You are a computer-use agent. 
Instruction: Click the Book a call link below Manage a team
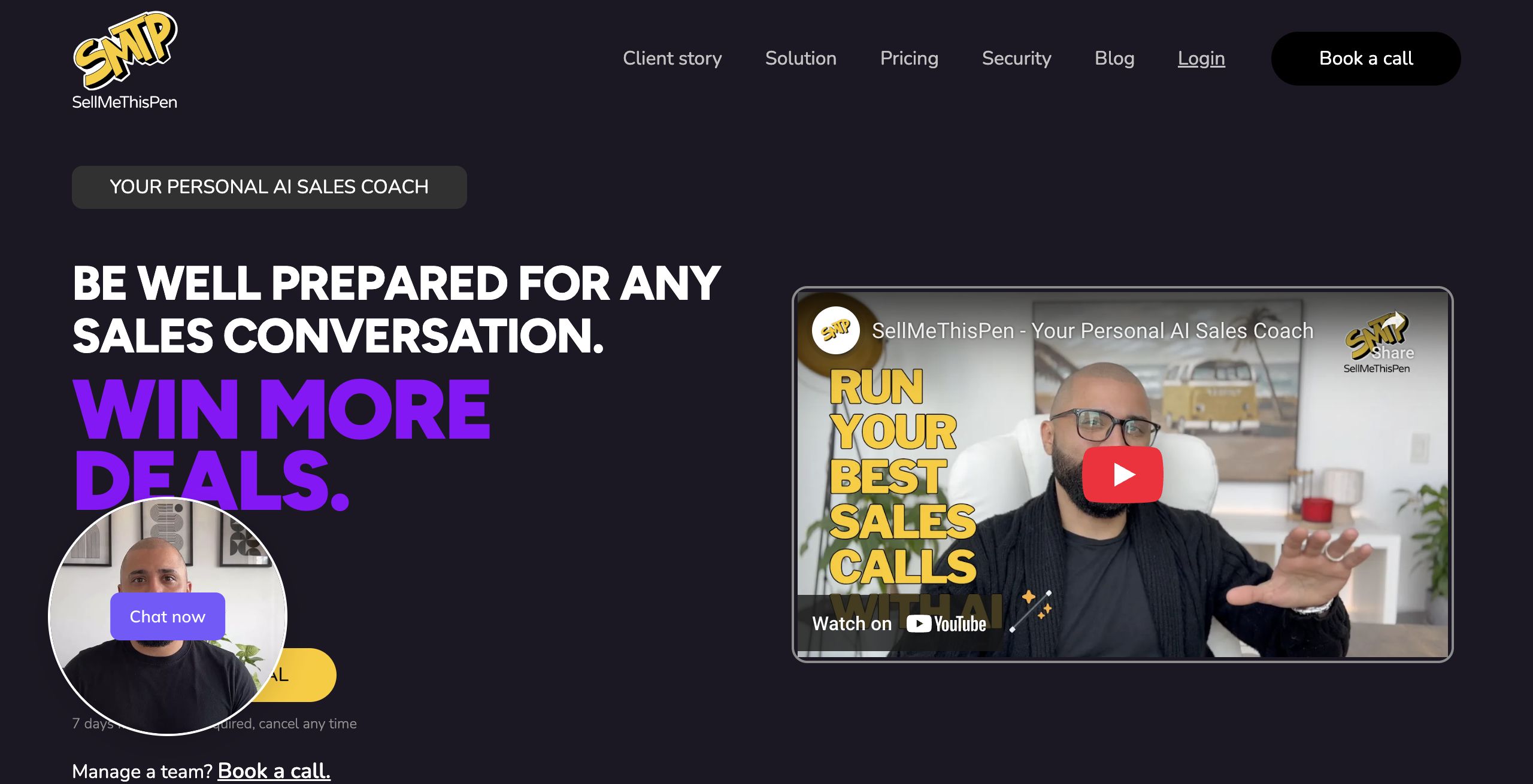pos(274,771)
